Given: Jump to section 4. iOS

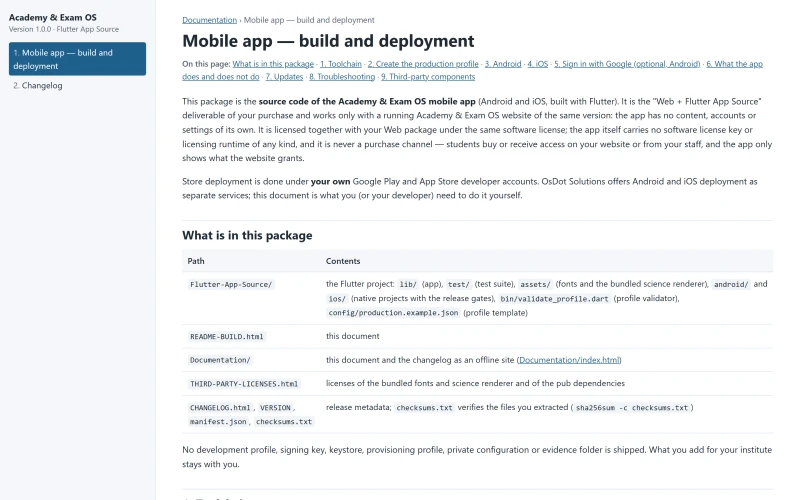Looking at the screenshot, I should tap(538, 64).
